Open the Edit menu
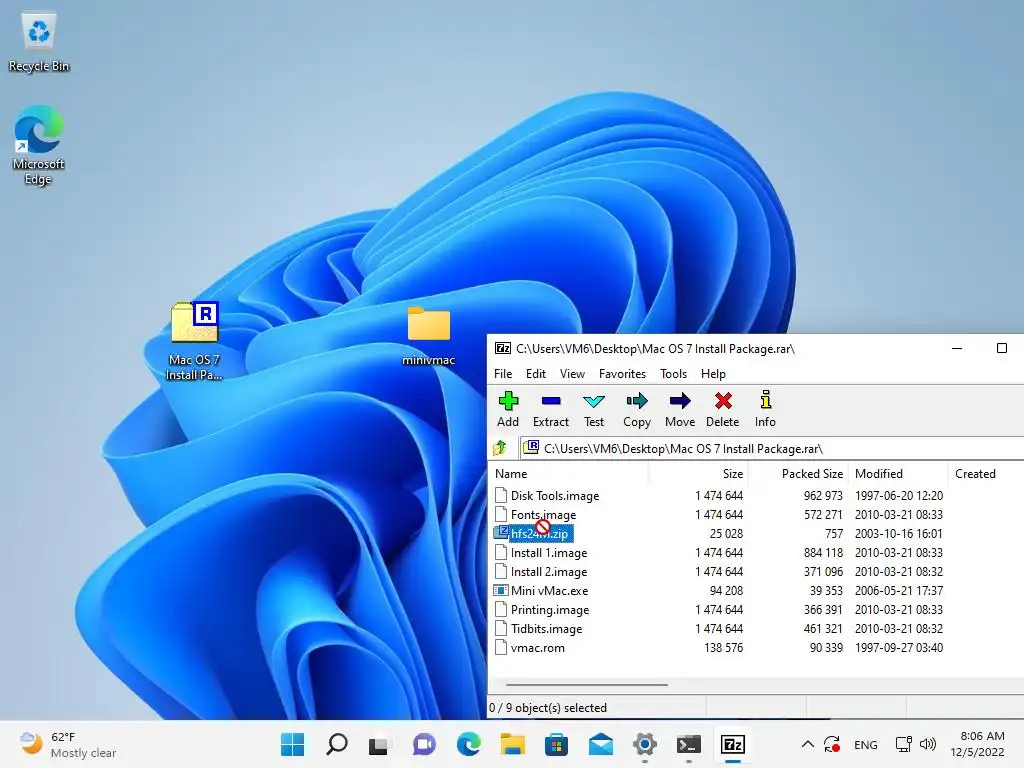Viewport: 1024px width, 768px height. pos(536,374)
